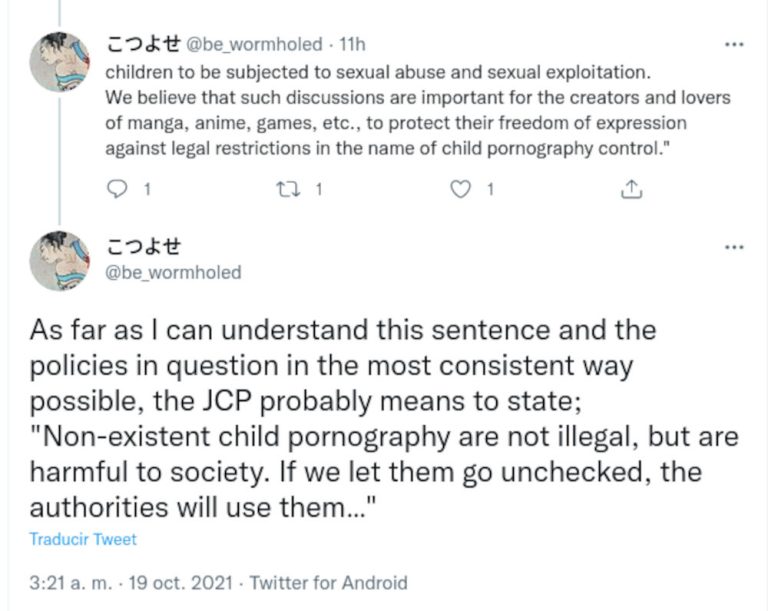Viewport: 768px width, 611px height.
Task: Open the more options dots on the main tweet
Action: click(734, 246)
